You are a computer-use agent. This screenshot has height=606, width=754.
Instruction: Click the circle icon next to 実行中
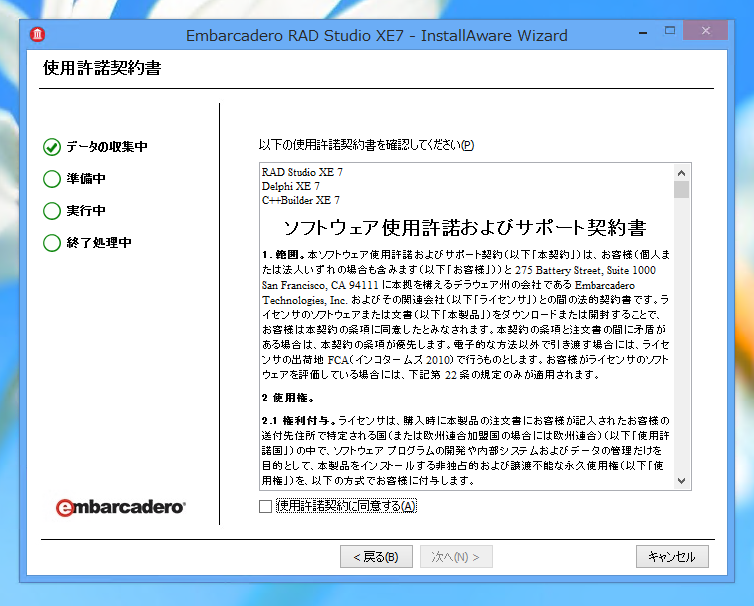[x=52, y=211]
